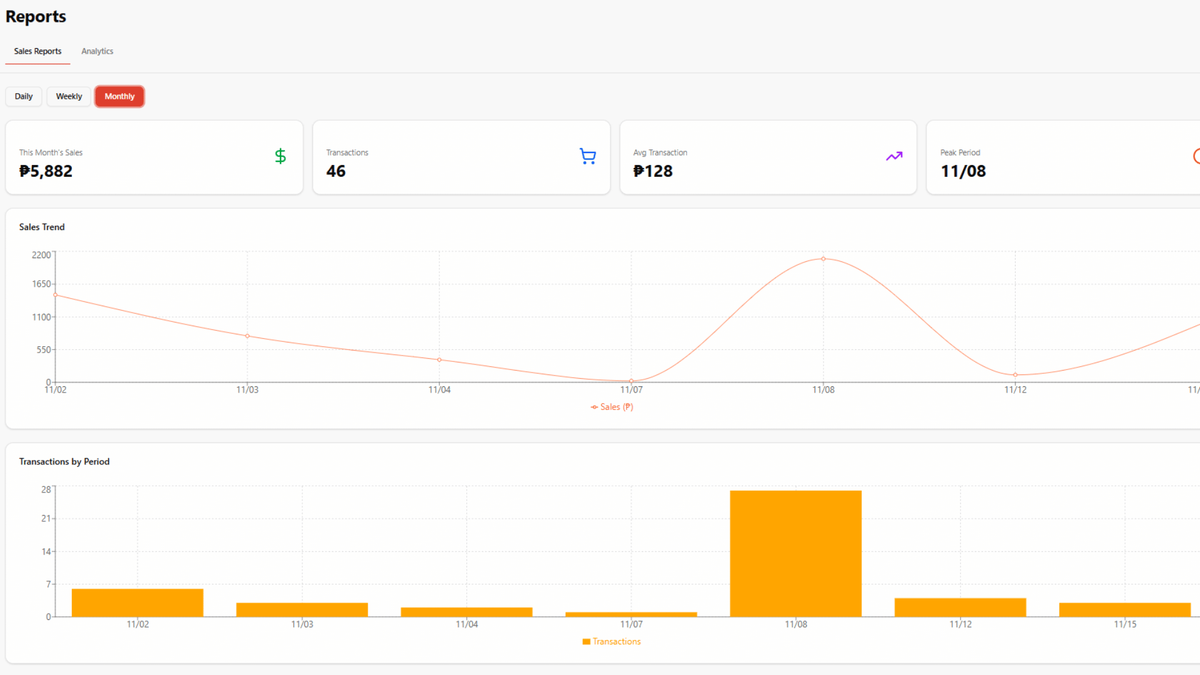Click the 2200 y-axis label
Image resolution: width=1200 pixels, height=675 pixels.
point(41,255)
